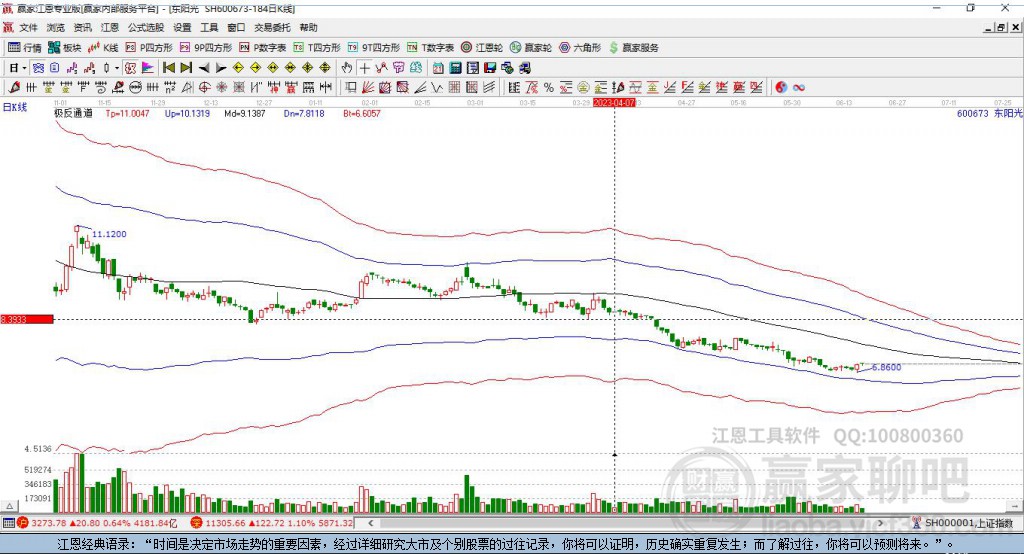The width and height of the screenshot is (1024, 554).
Task: Step chart left with black arrow
Action: (204, 68)
